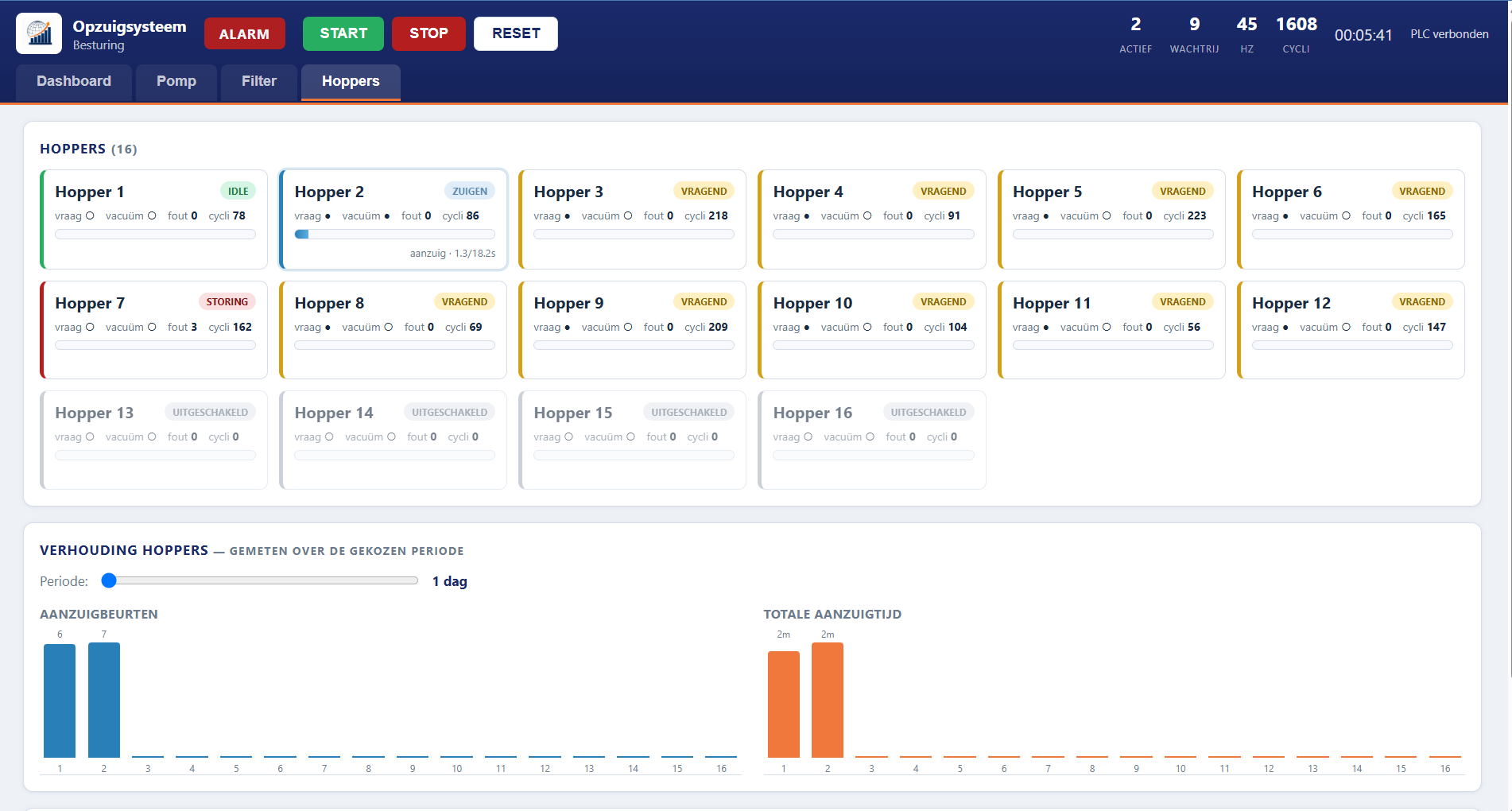
Task: Click the STORING badge on Hopper 7
Action: pos(227,301)
